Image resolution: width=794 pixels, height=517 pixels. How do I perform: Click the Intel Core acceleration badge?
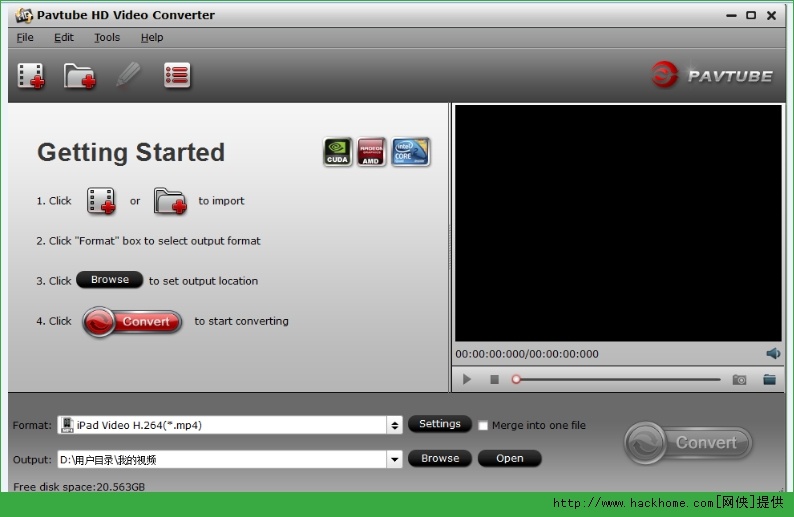[410, 152]
